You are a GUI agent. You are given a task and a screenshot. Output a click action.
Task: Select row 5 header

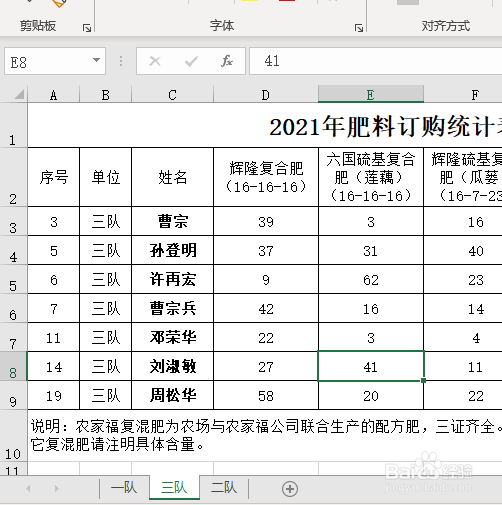click(x=13, y=279)
